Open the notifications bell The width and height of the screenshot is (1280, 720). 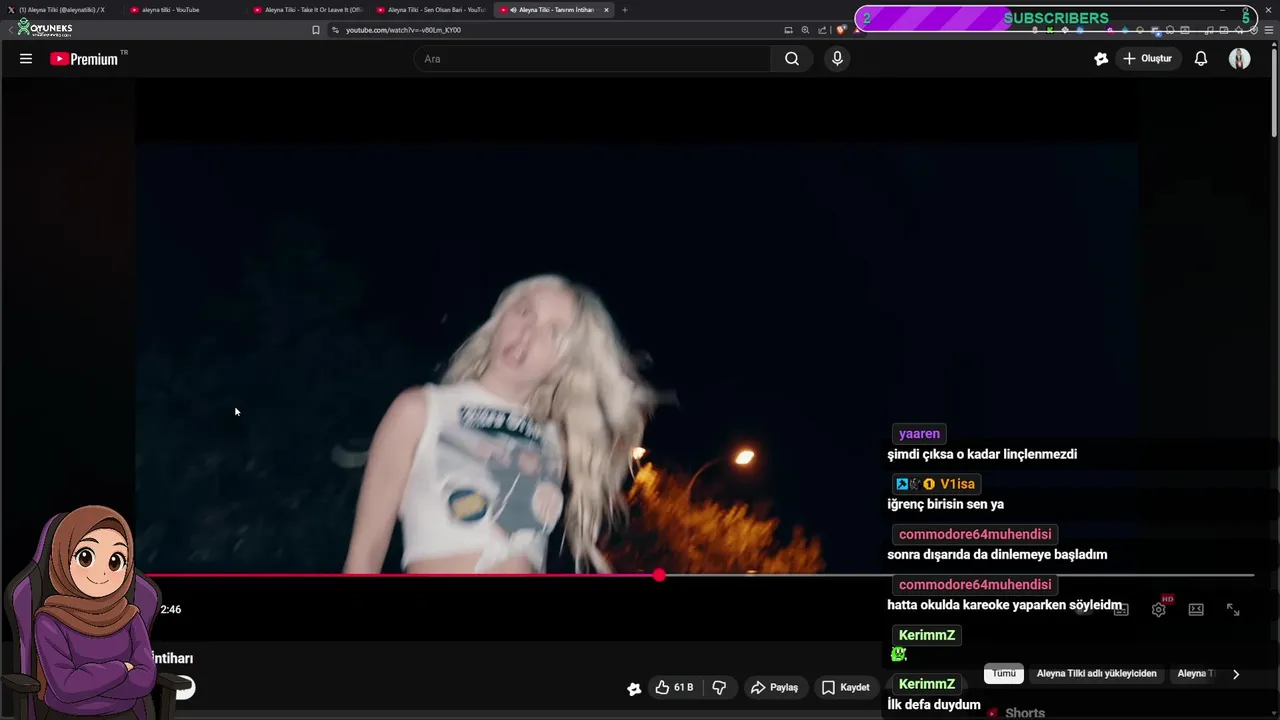coord(1201,59)
